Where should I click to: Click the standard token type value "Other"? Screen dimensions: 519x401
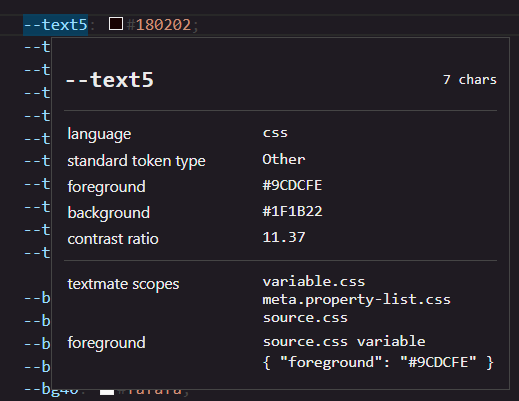click(284, 159)
